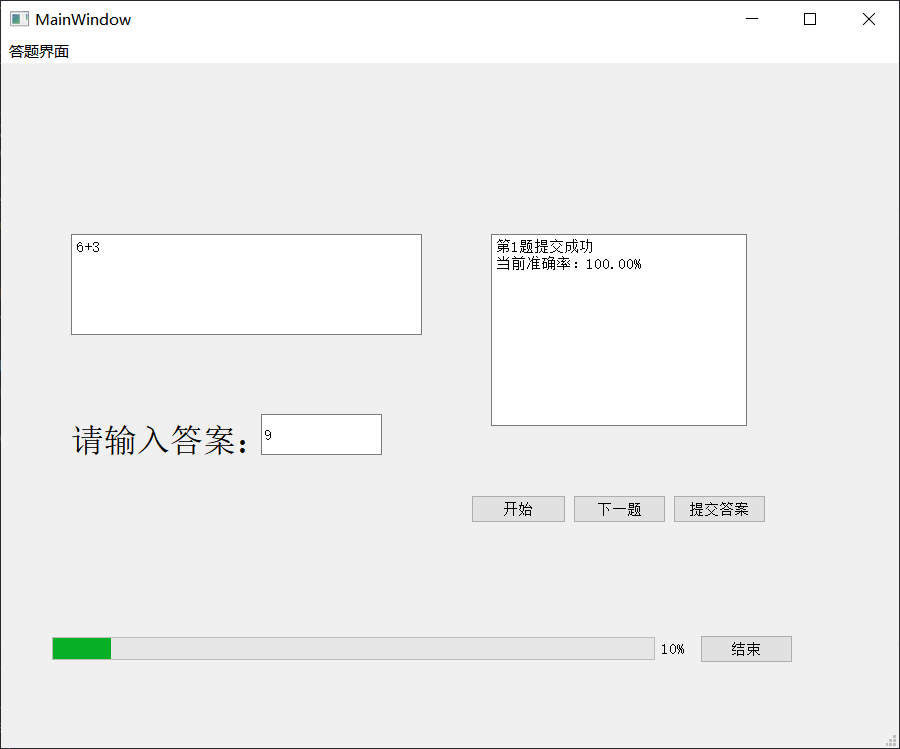
Task: Maximize the MainWindow application
Action: (x=809, y=18)
